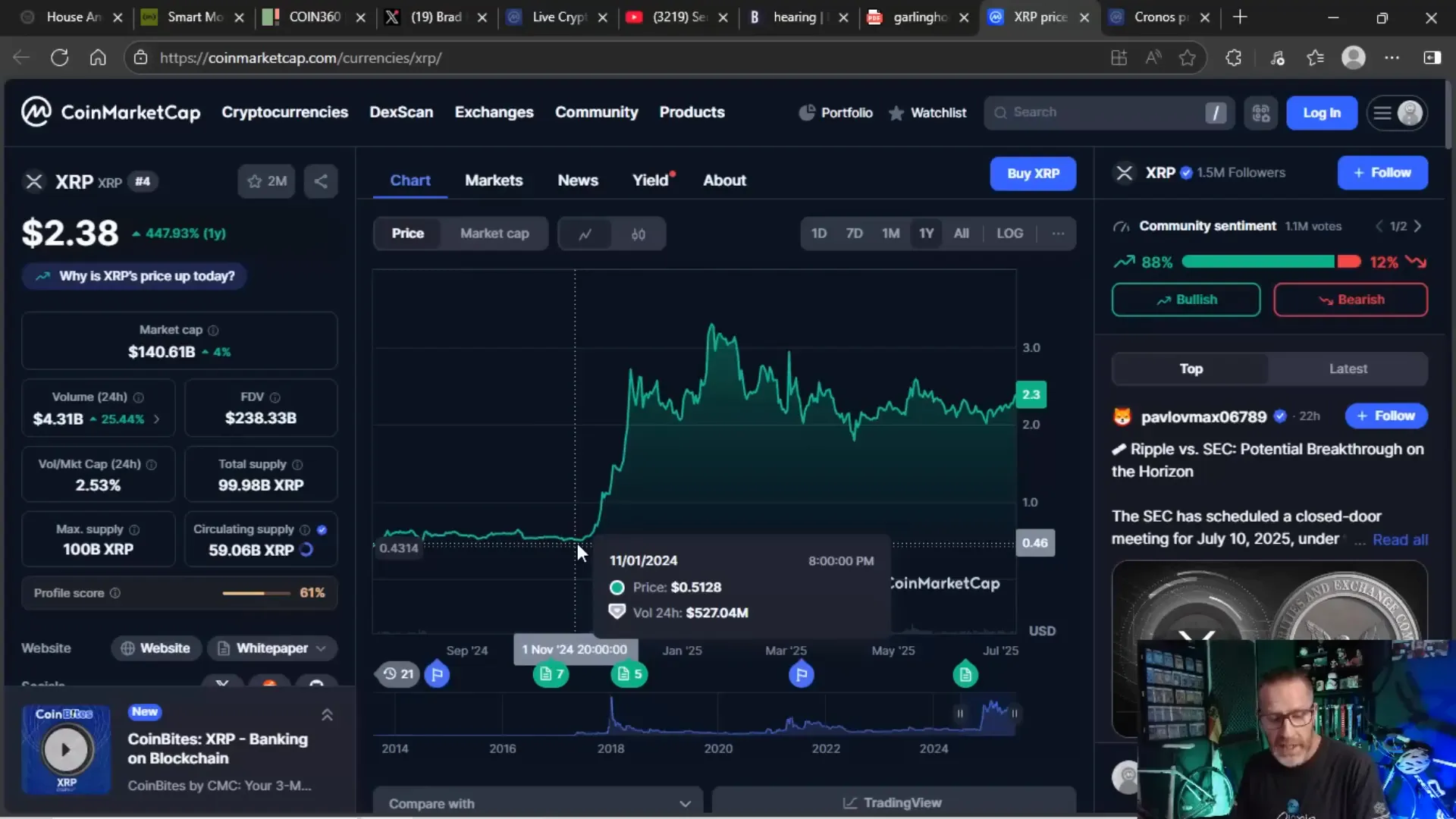Show Max. supply info icon
The height and width of the screenshot is (819, 1456).
pos(134,529)
